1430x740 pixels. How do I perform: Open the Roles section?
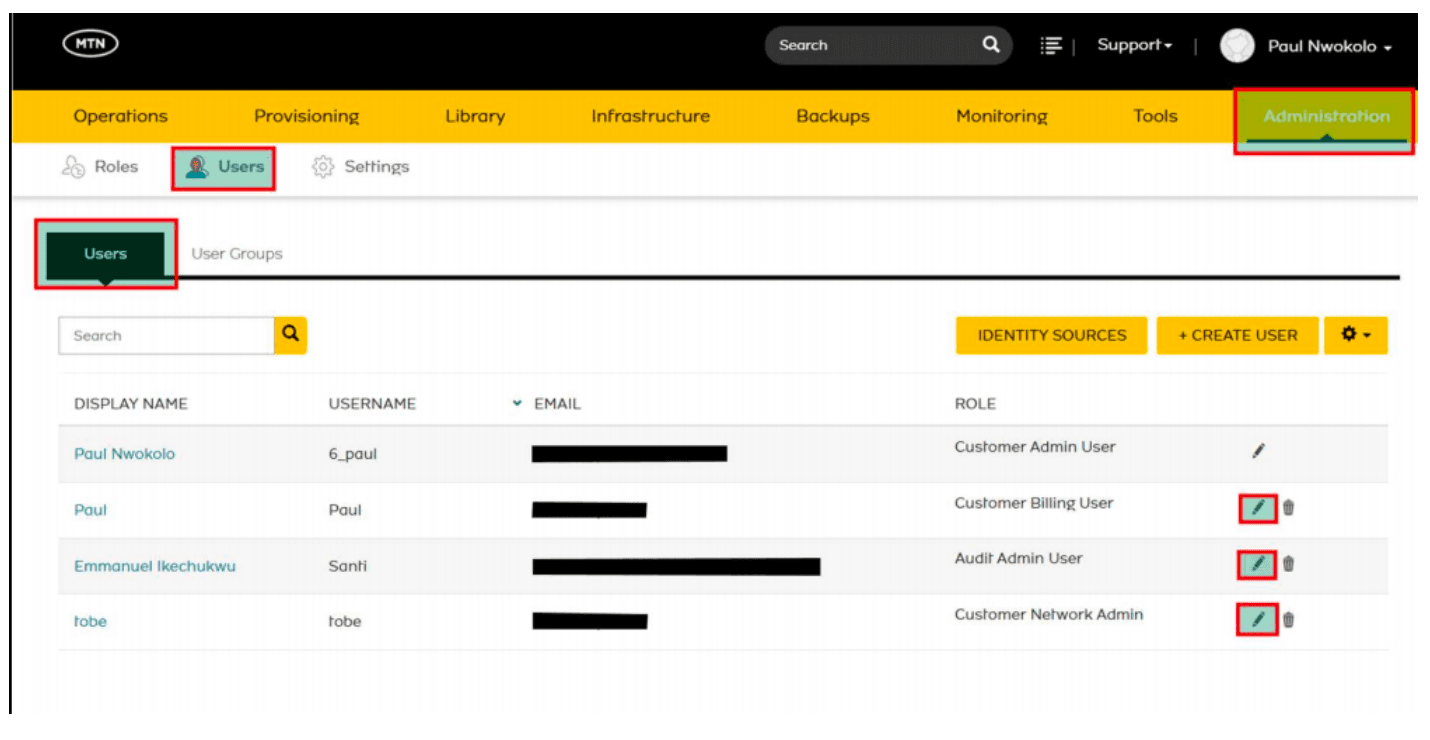[x=100, y=167]
